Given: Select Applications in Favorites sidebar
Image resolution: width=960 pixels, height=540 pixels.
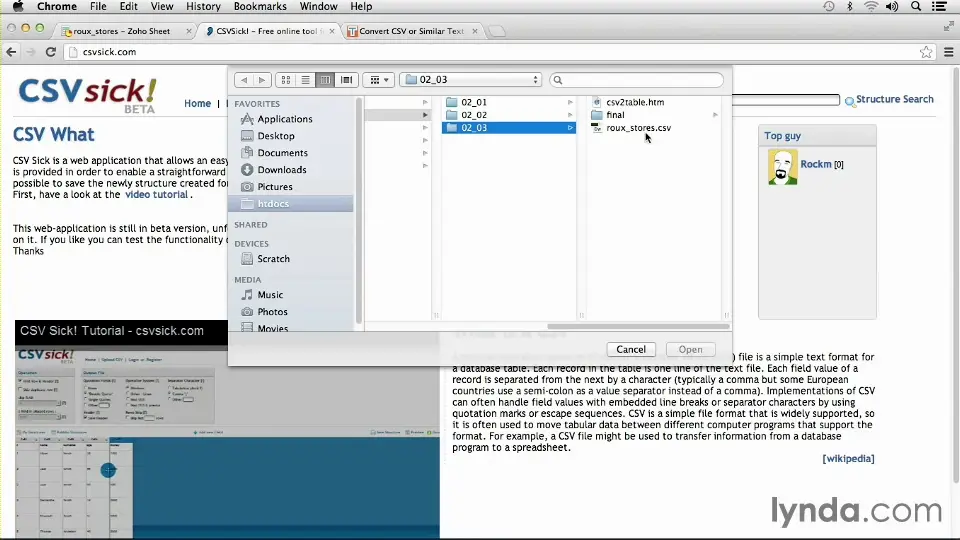Looking at the screenshot, I should pos(284,119).
